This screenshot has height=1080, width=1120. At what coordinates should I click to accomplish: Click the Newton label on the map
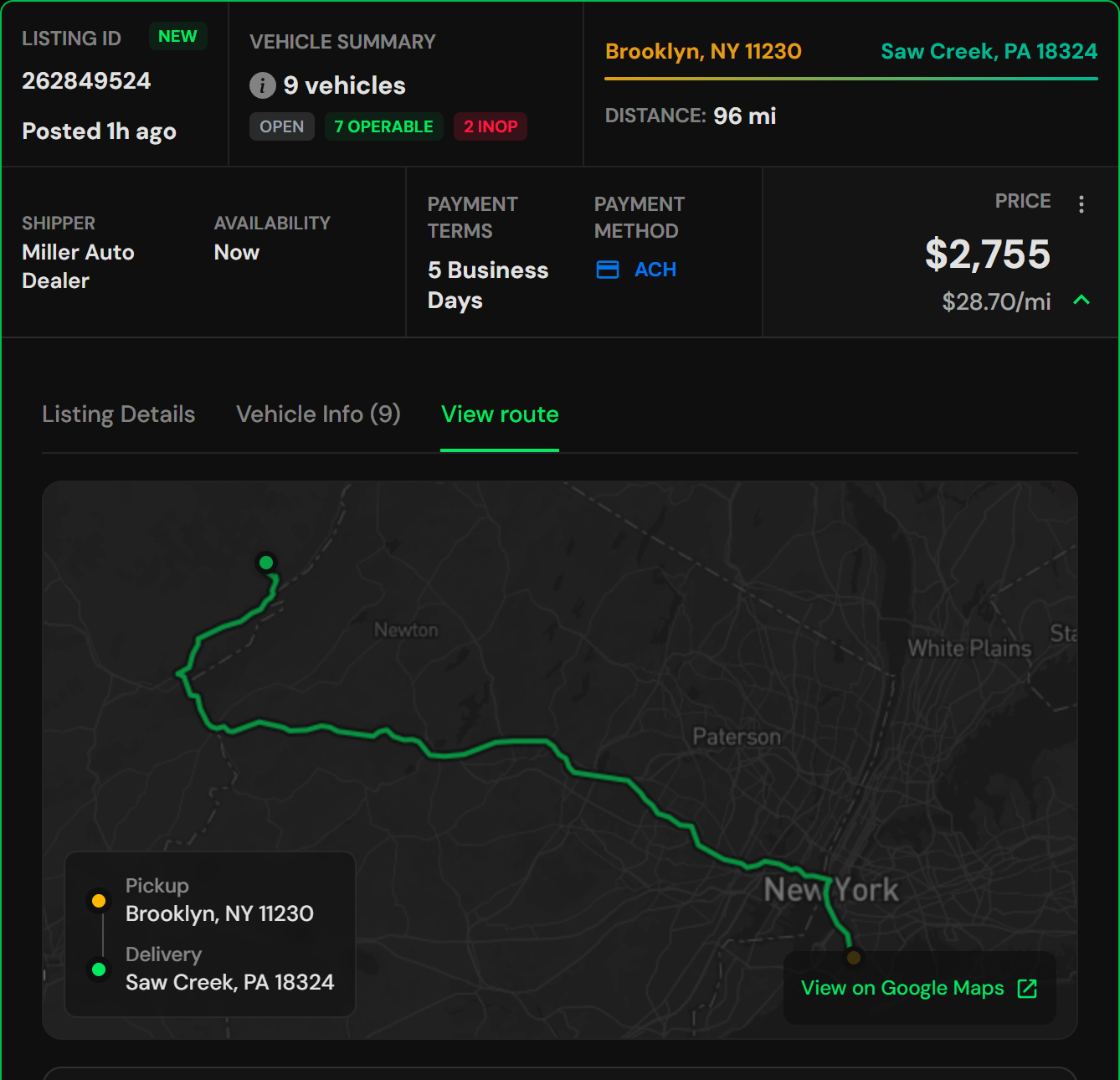pos(406,630)
